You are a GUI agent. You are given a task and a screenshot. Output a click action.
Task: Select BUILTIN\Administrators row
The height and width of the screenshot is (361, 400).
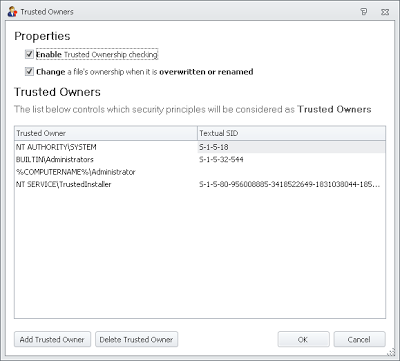200,159
